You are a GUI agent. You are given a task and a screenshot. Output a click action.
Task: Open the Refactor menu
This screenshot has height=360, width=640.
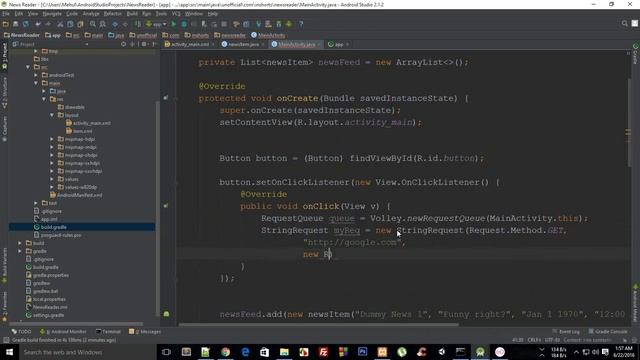point(113,13)
